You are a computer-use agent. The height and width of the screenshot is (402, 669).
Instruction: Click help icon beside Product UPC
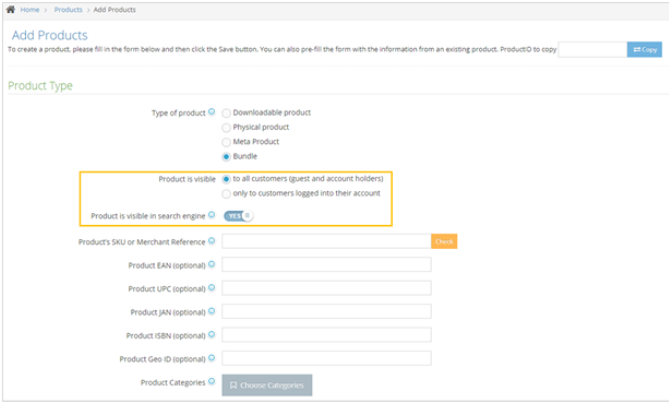(x=212, y=288)
